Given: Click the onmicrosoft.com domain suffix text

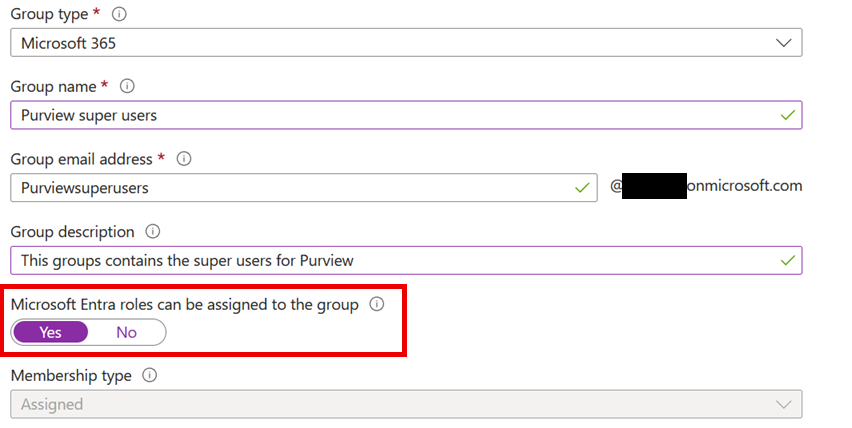Looking at the screenshot, I should click(744, 186).
